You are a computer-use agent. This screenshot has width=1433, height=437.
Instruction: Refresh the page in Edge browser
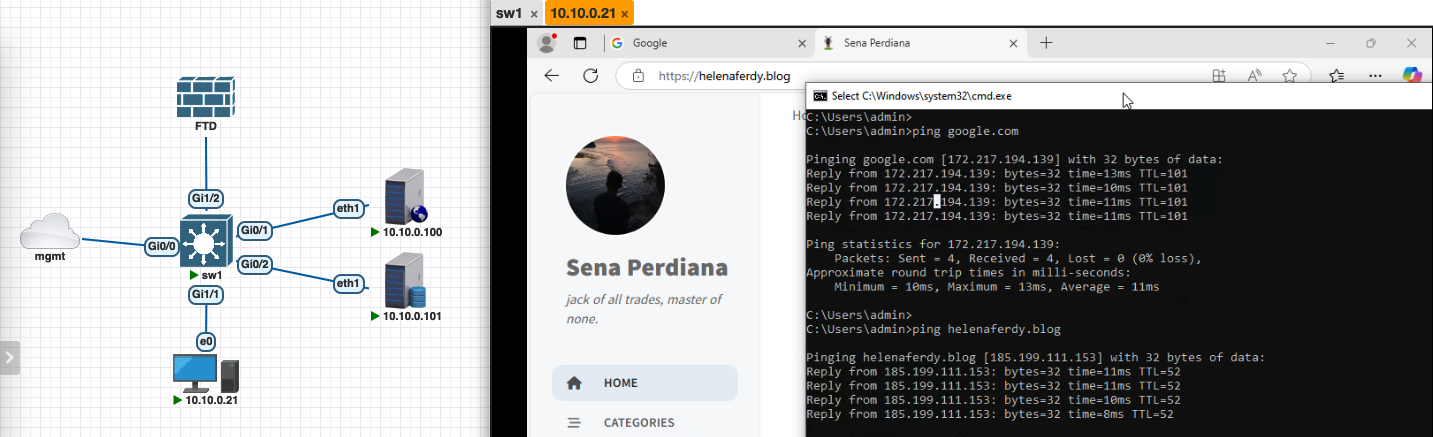click(x=590, y=76)
